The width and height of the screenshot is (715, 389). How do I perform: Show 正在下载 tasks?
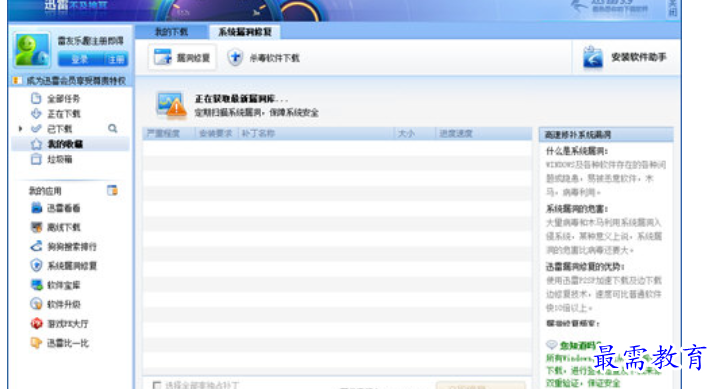(63, 114)
